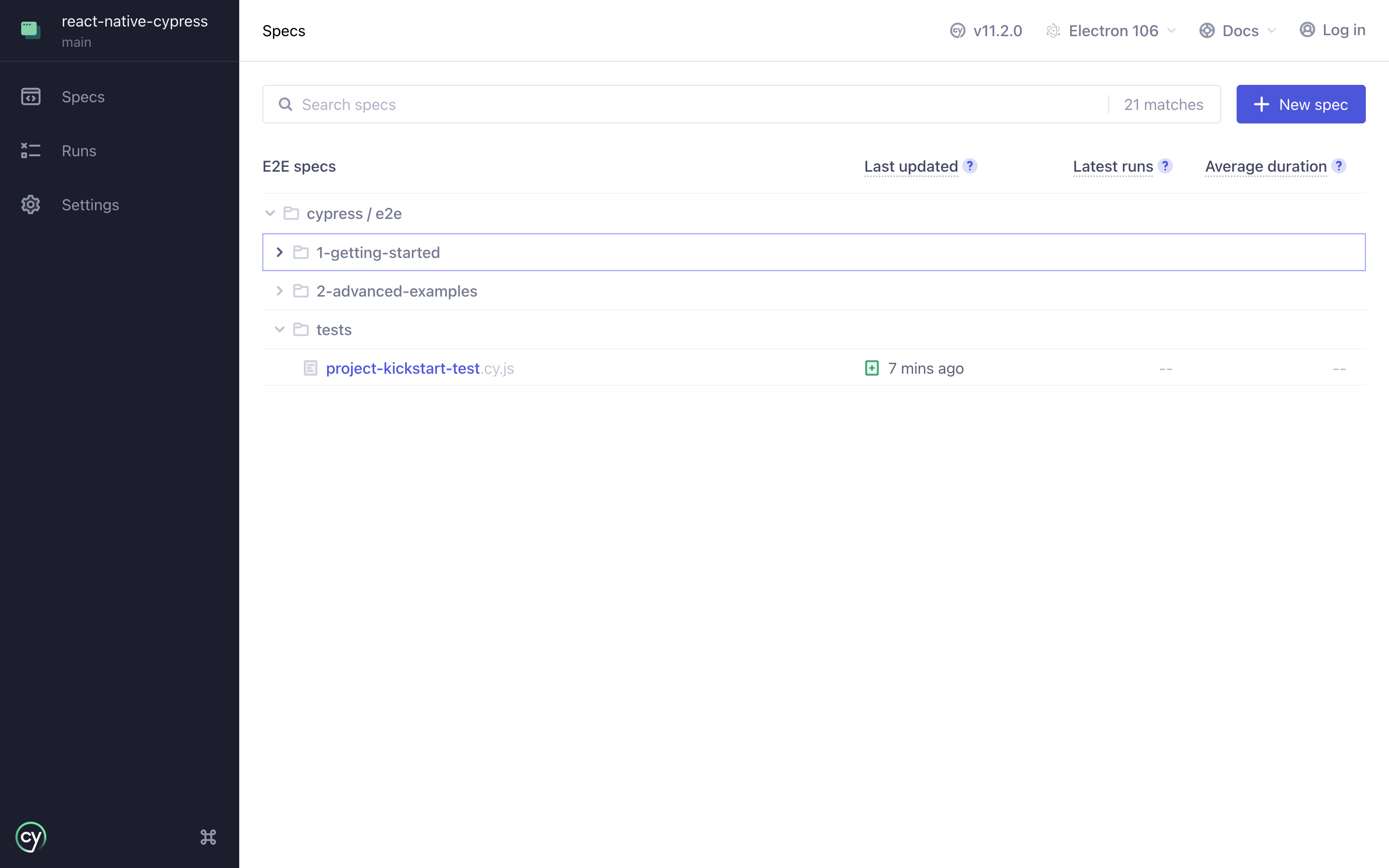The height and width of the screenshot is (868, 1389).
Task: Toggle the cypress/e2e folder collapse
Action: (270, 213)
